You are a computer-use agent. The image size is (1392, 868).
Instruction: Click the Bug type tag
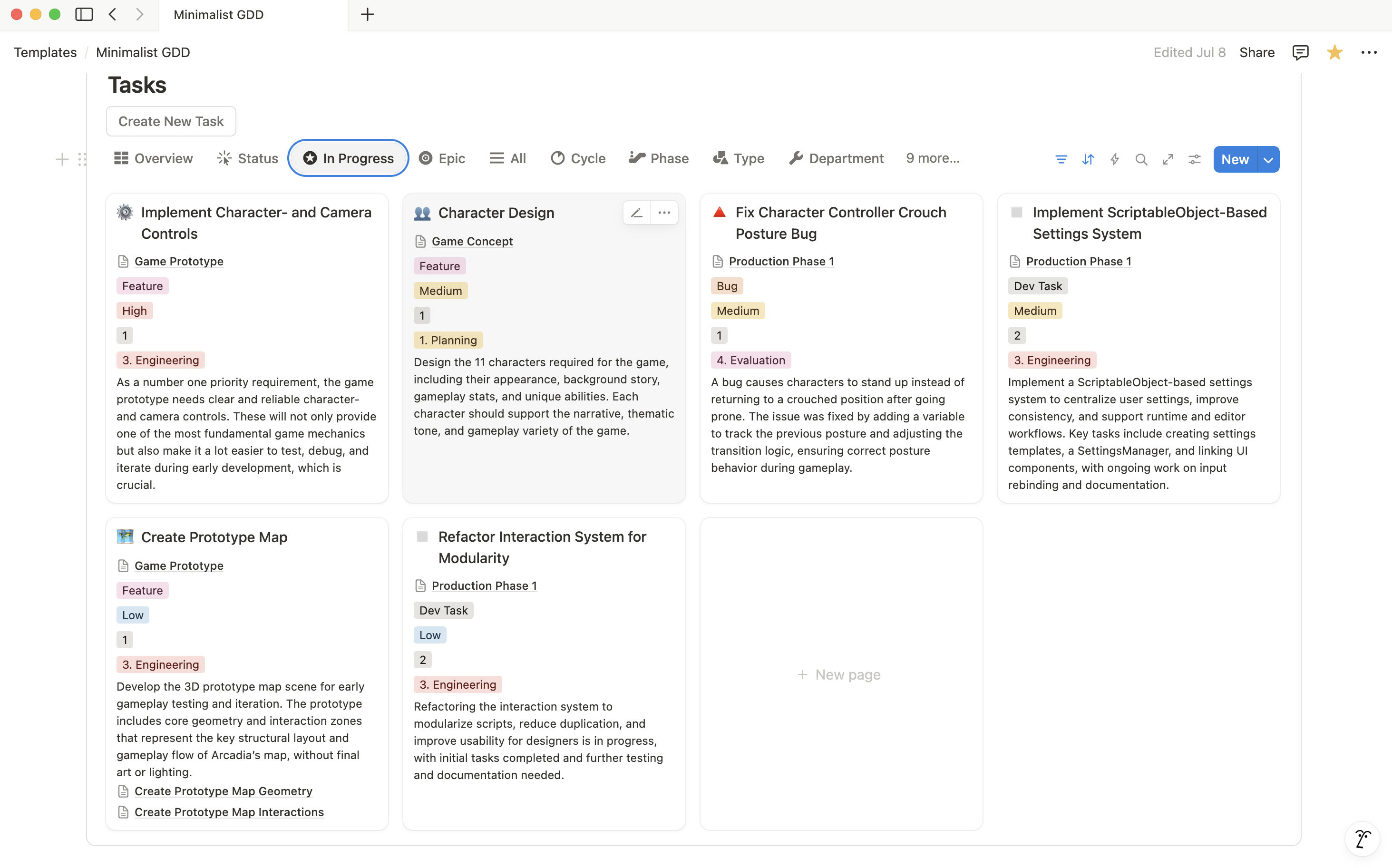pos(727,286)
